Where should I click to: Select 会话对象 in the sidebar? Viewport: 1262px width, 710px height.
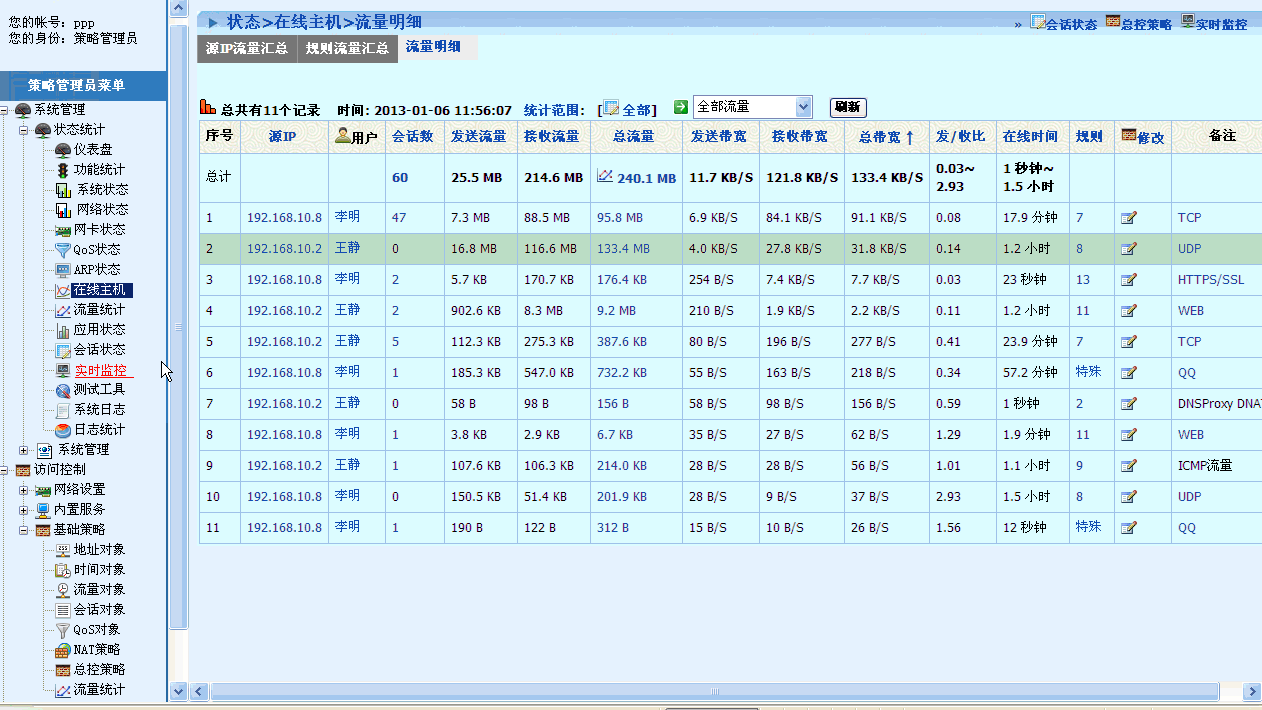99,609
